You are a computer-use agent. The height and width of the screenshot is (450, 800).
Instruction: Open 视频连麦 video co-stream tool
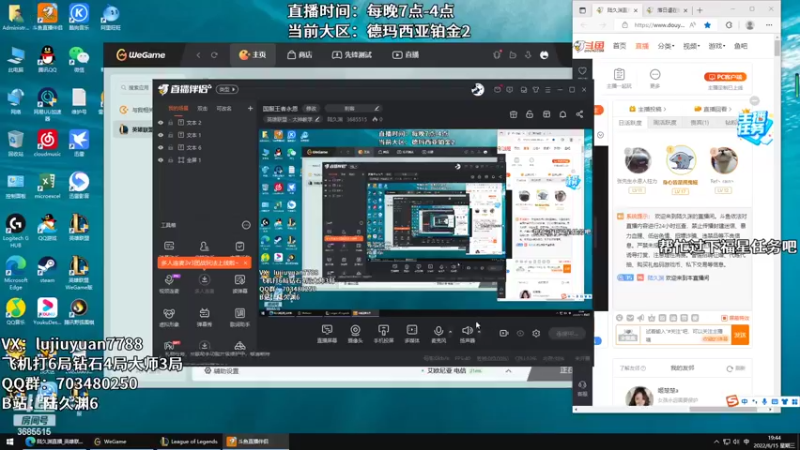click(169, 284)
